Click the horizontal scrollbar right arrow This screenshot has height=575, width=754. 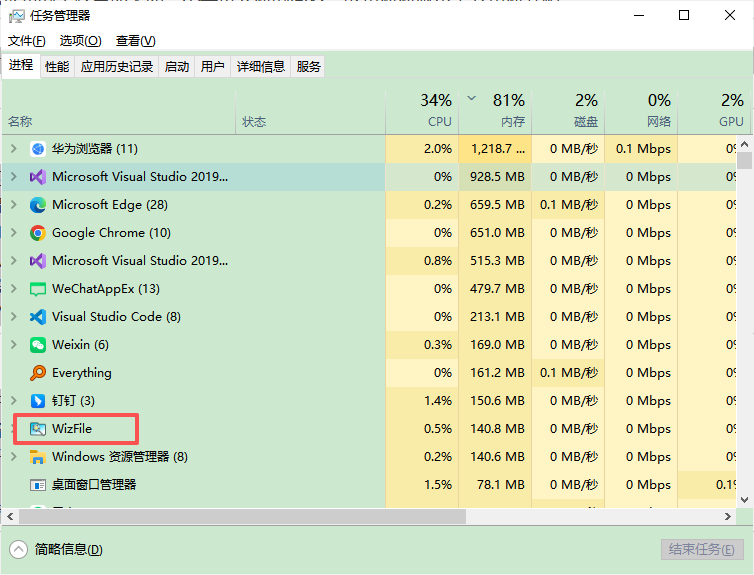click(728, 517)
